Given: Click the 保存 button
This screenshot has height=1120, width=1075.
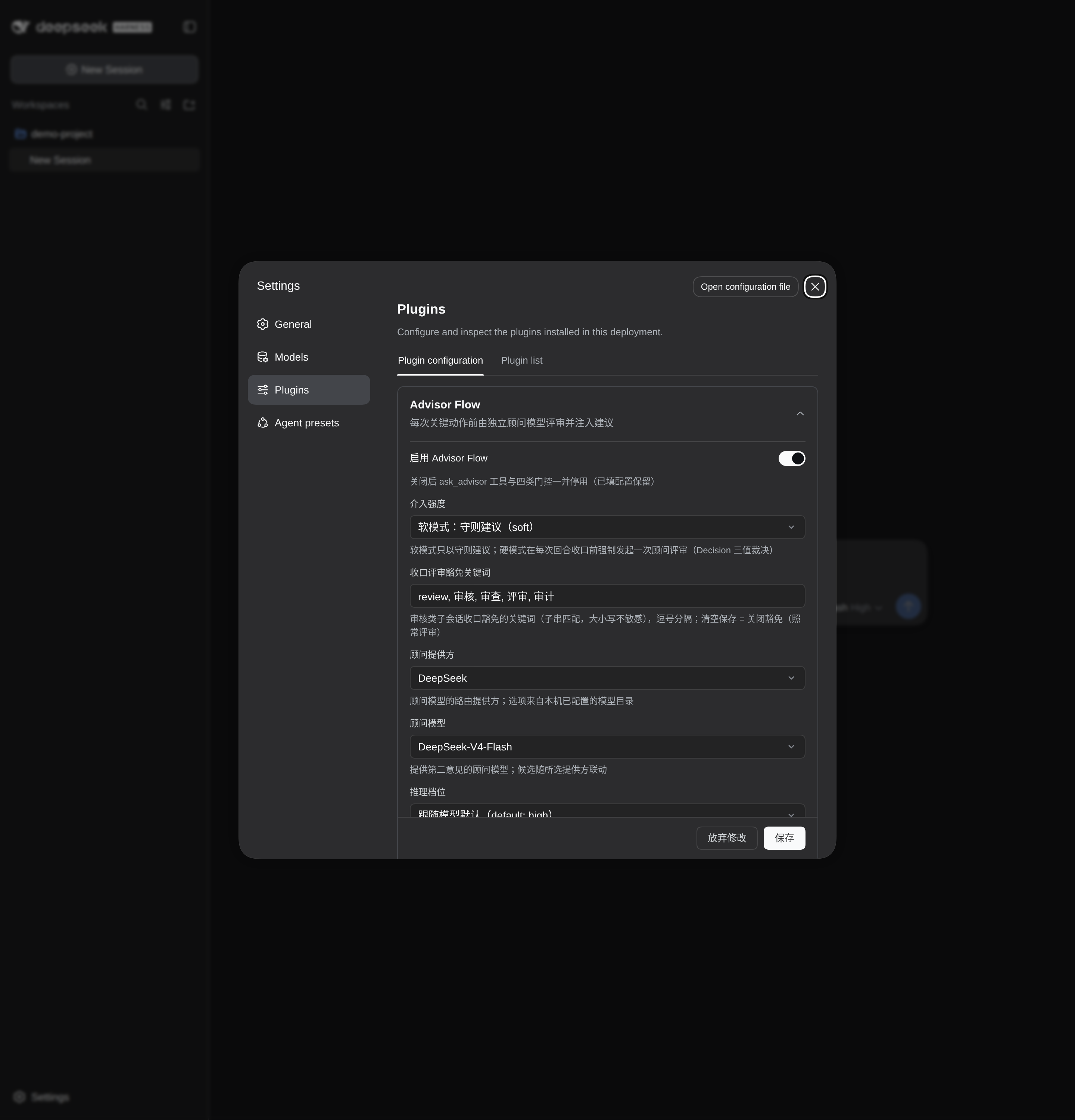Looking at the screenshot, I should point(784,838).
